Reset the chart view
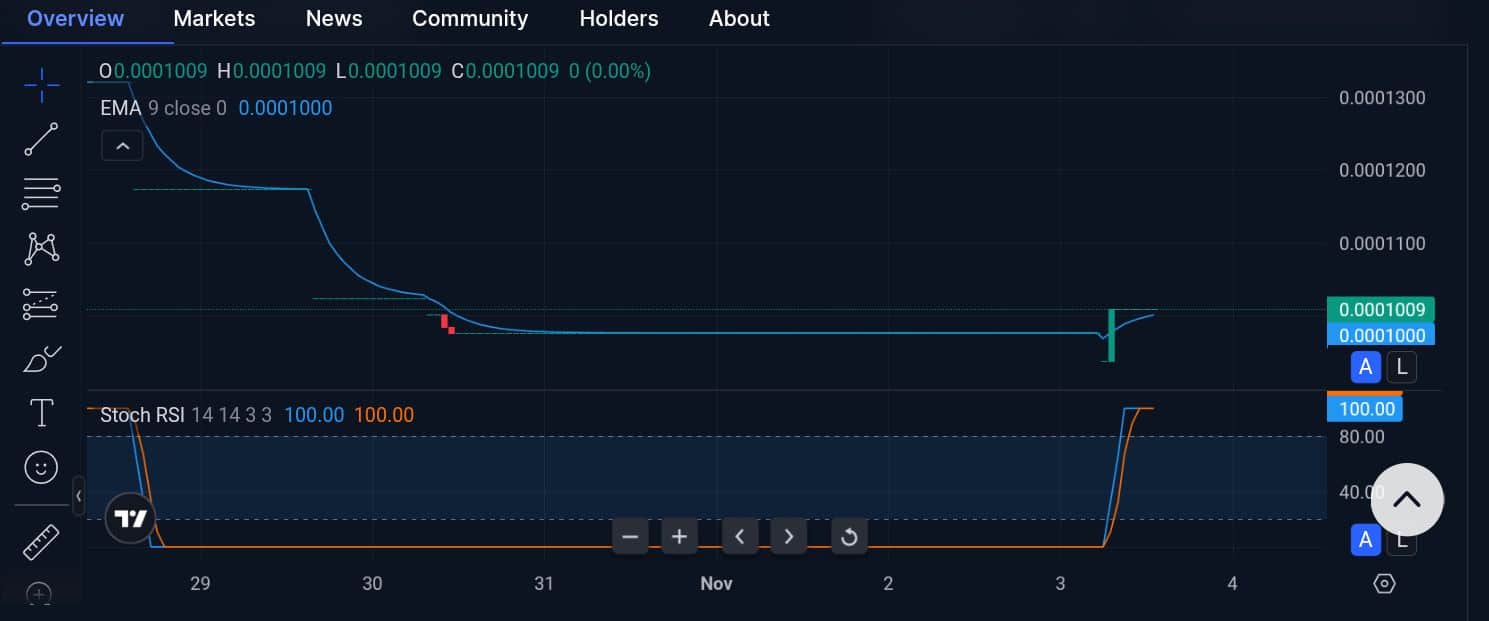The image size is (1489, 621). point(849,536)
